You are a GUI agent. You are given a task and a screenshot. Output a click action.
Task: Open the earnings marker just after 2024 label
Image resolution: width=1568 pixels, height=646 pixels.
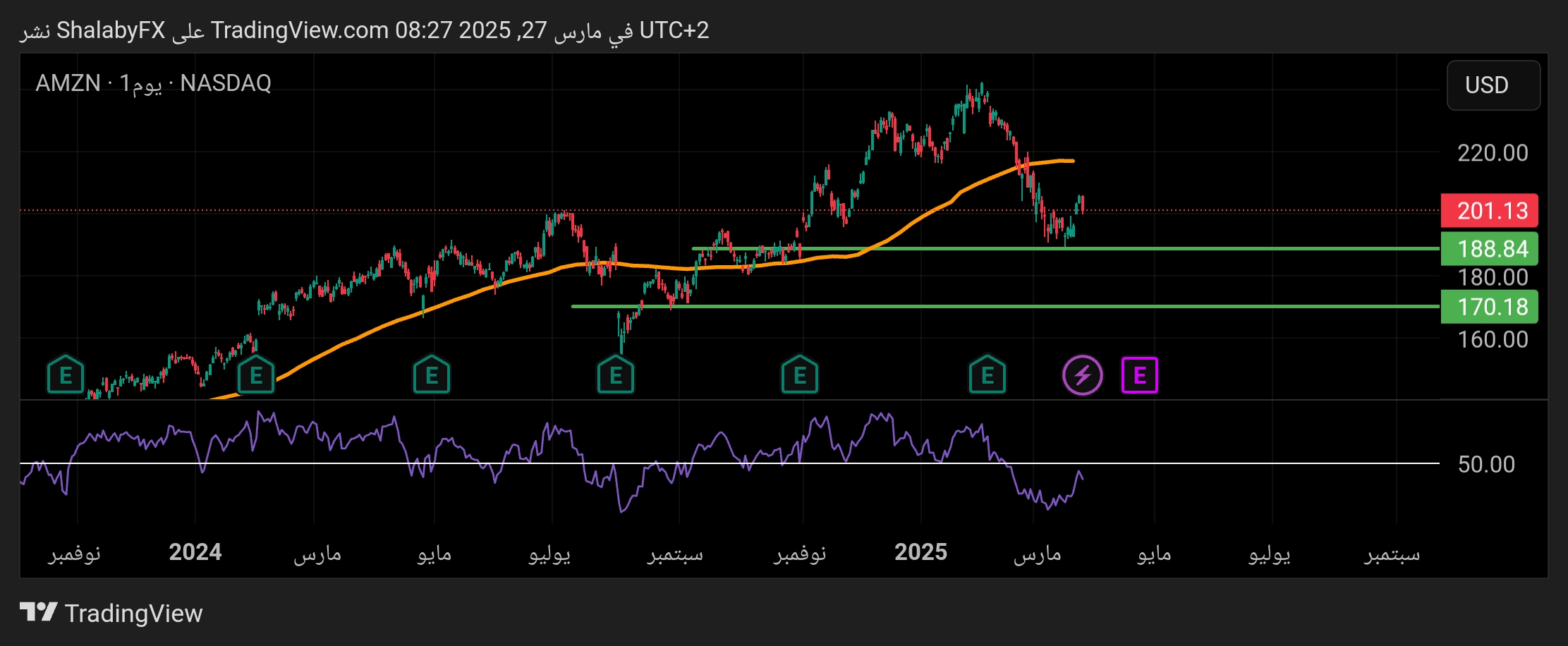tap(256, 375)
